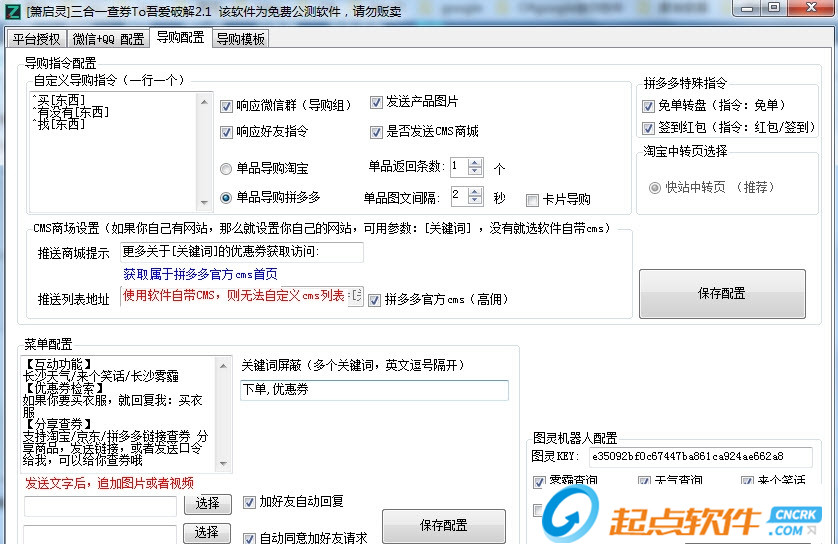Go to the 导购模板 tab
The image size is (838, 544).
click(x=240, y=39)
